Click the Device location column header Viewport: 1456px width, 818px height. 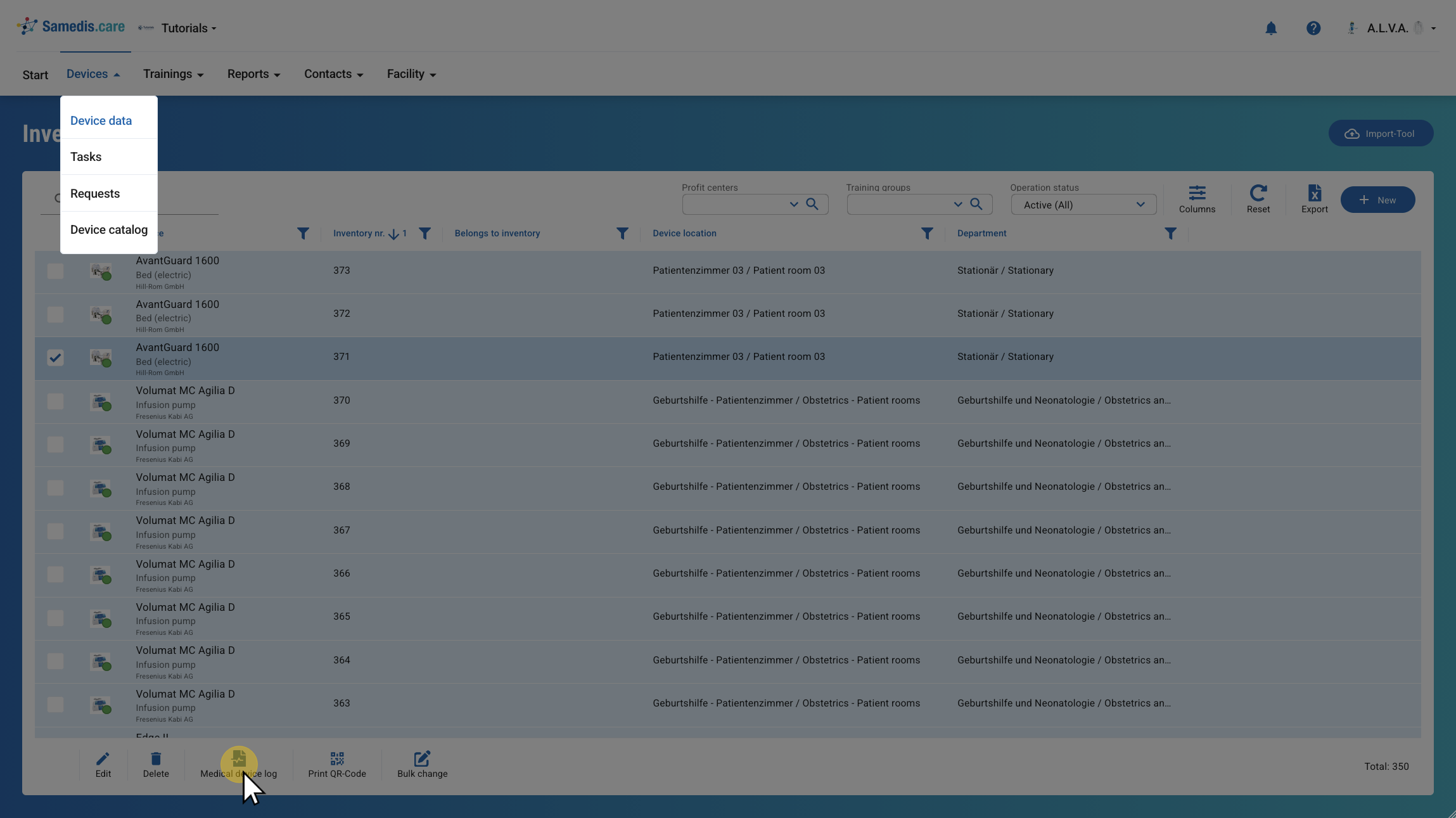(684, 233)
